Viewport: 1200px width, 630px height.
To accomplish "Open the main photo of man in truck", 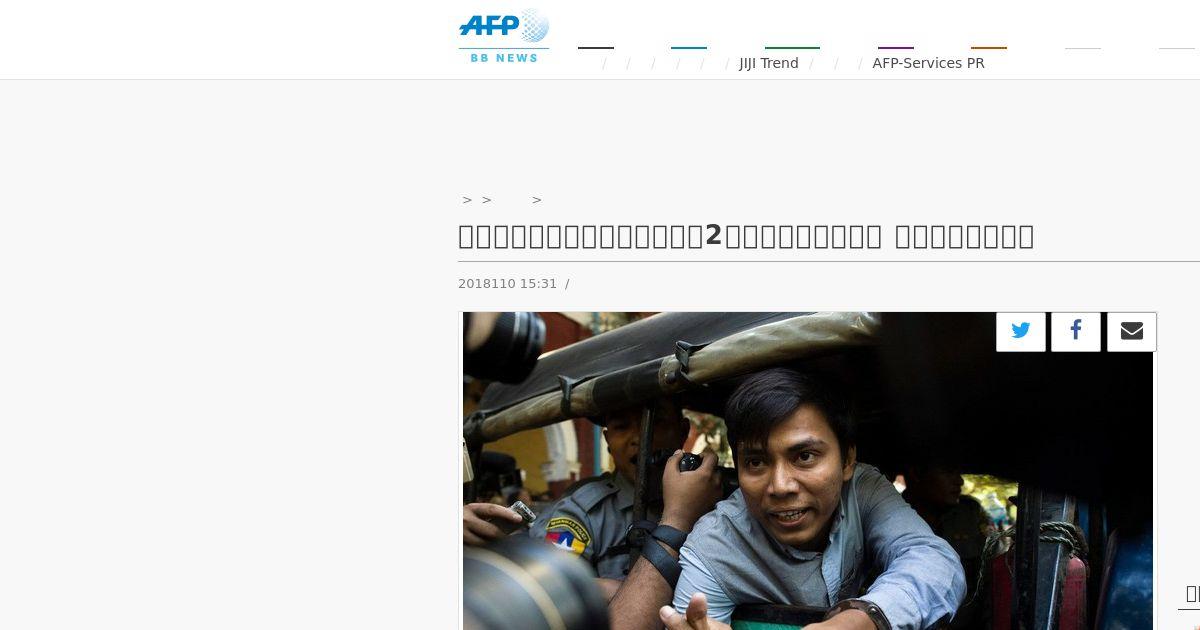I will [x=808, y=471].
